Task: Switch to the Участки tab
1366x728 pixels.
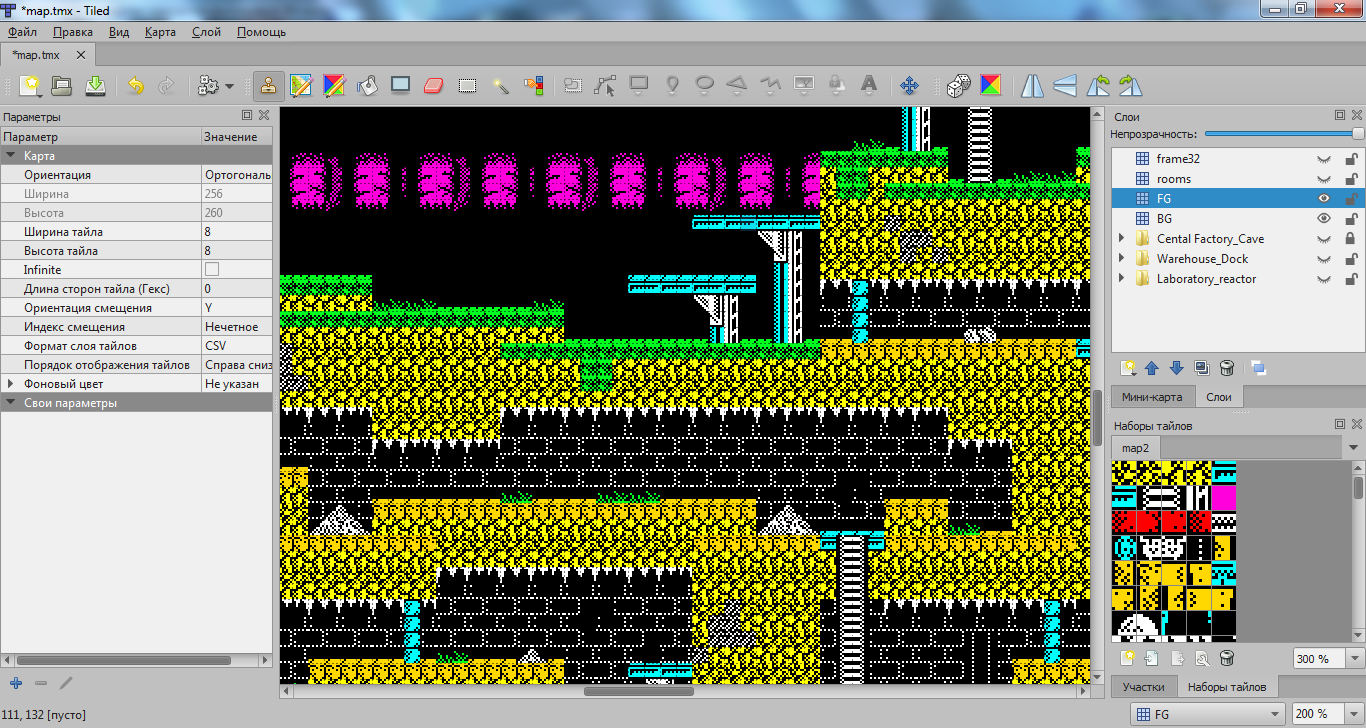Action: [x=1143, y=687]
